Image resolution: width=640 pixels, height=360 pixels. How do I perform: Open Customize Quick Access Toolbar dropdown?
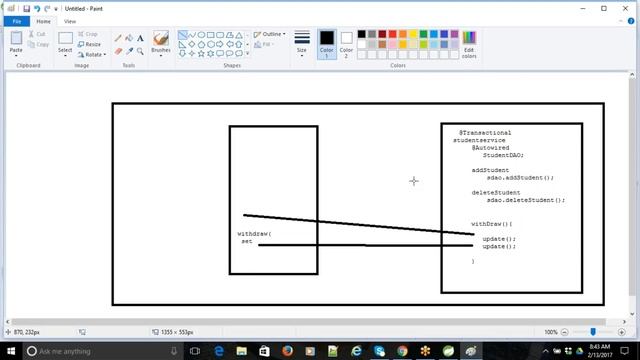pyautogui.click(x=56, y=9)
